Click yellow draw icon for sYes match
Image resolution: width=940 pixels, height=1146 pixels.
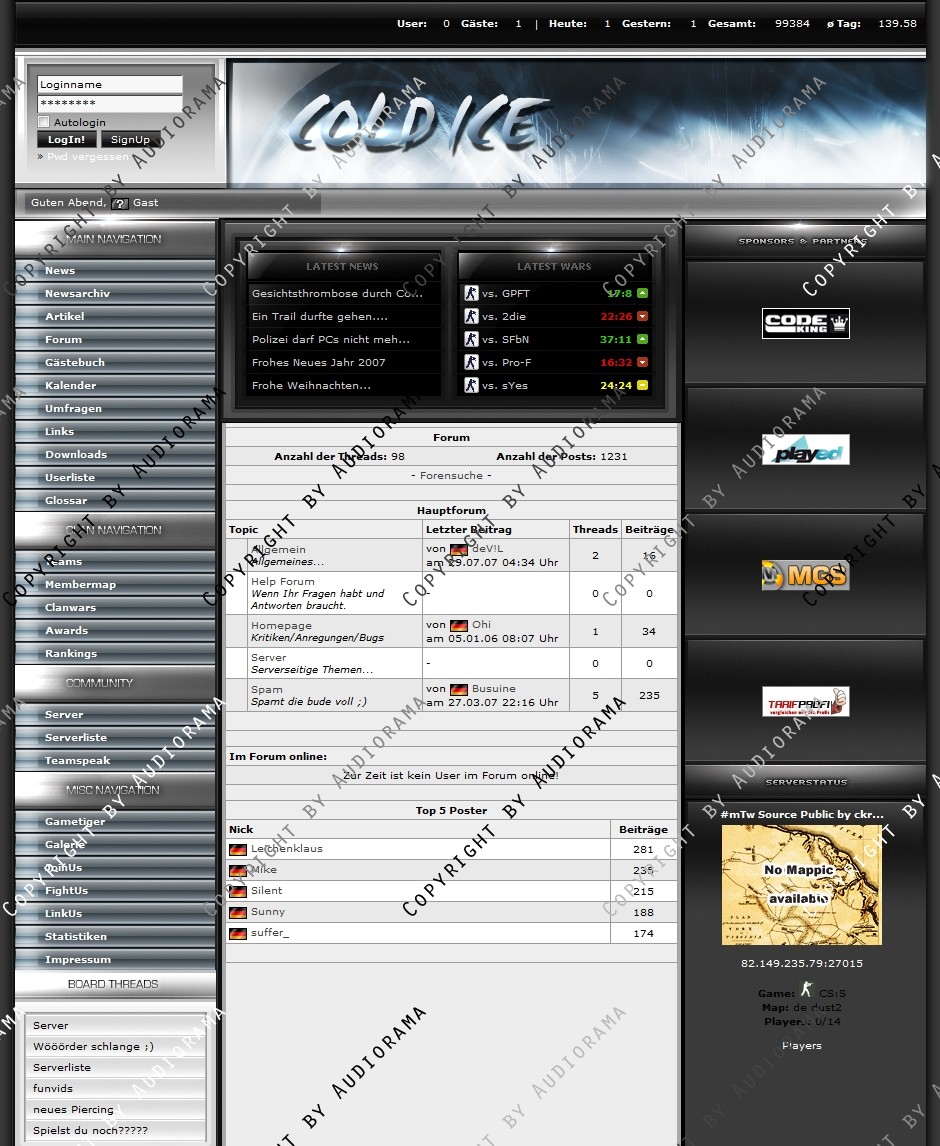[x=642, y=385]
